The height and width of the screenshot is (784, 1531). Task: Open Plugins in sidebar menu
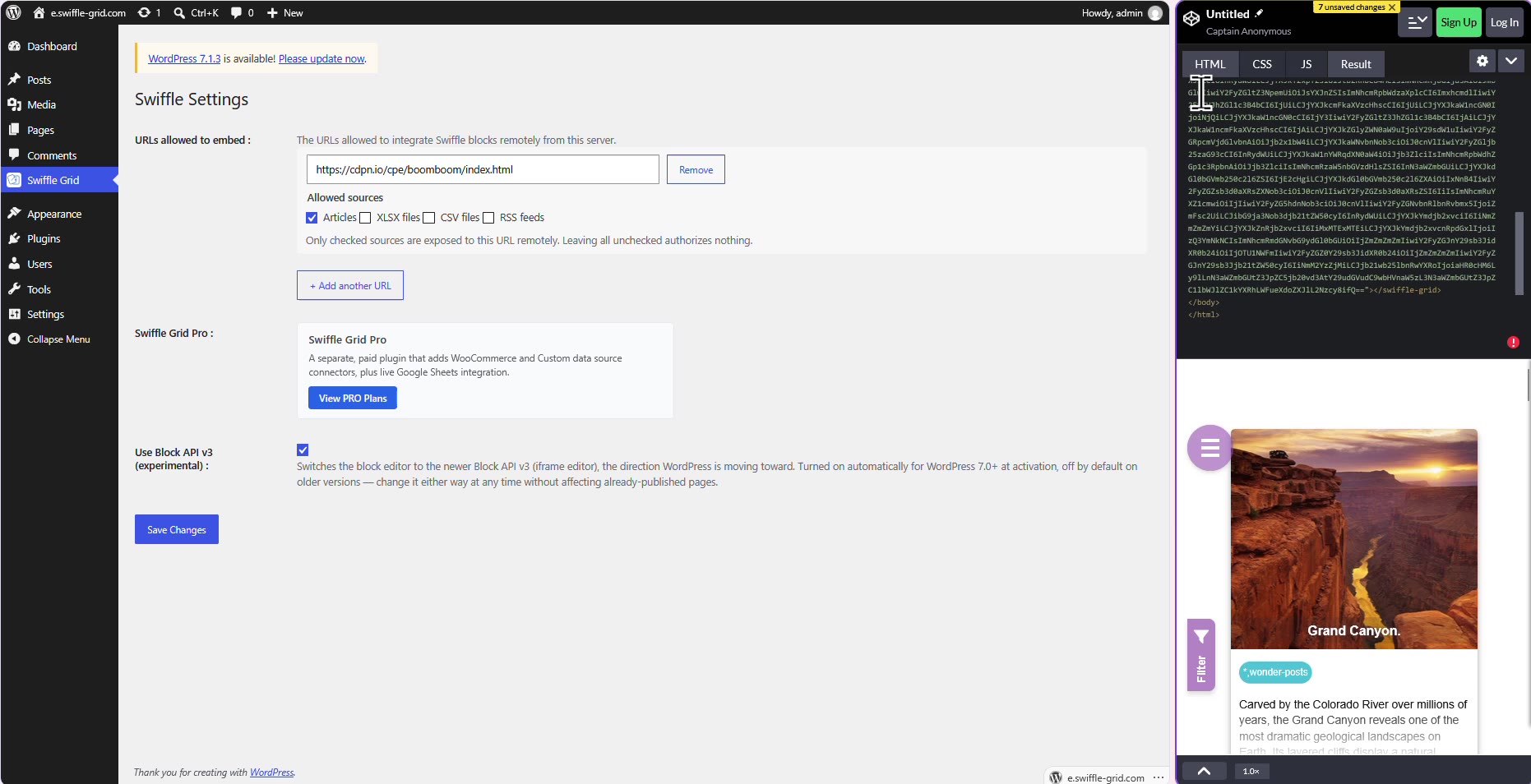point(59,238)
